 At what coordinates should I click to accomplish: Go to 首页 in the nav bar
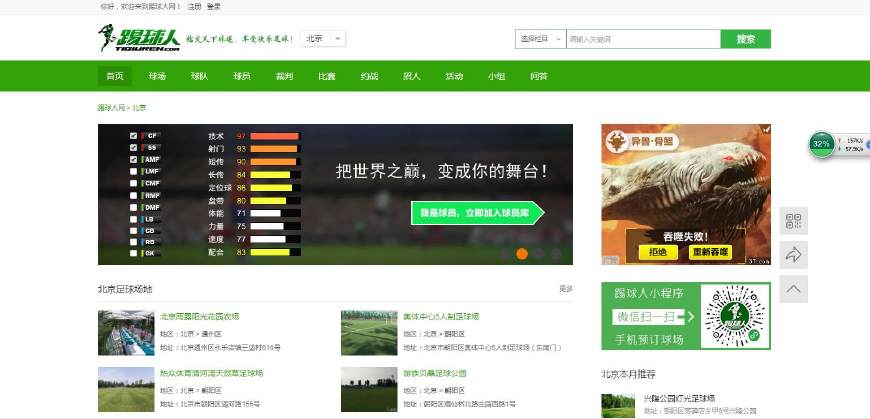pyautogui.click(x=115, y=76)
